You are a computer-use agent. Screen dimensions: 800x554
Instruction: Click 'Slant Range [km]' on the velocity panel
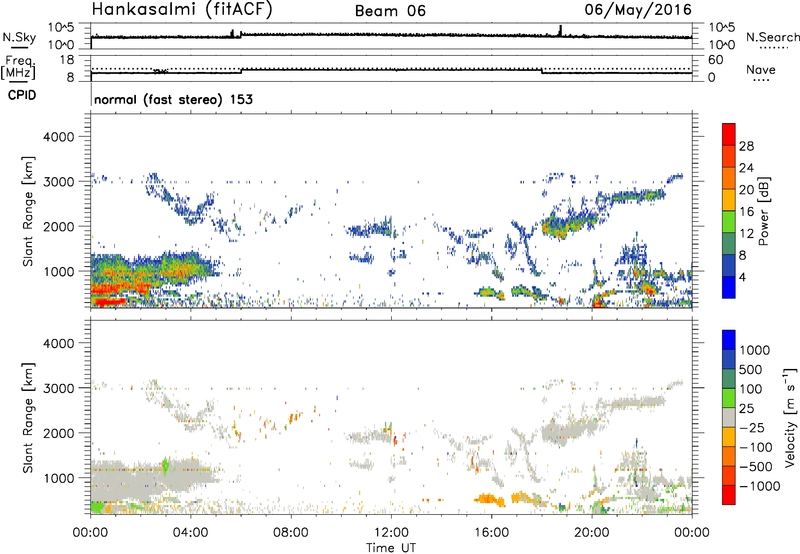click(28, 418)
